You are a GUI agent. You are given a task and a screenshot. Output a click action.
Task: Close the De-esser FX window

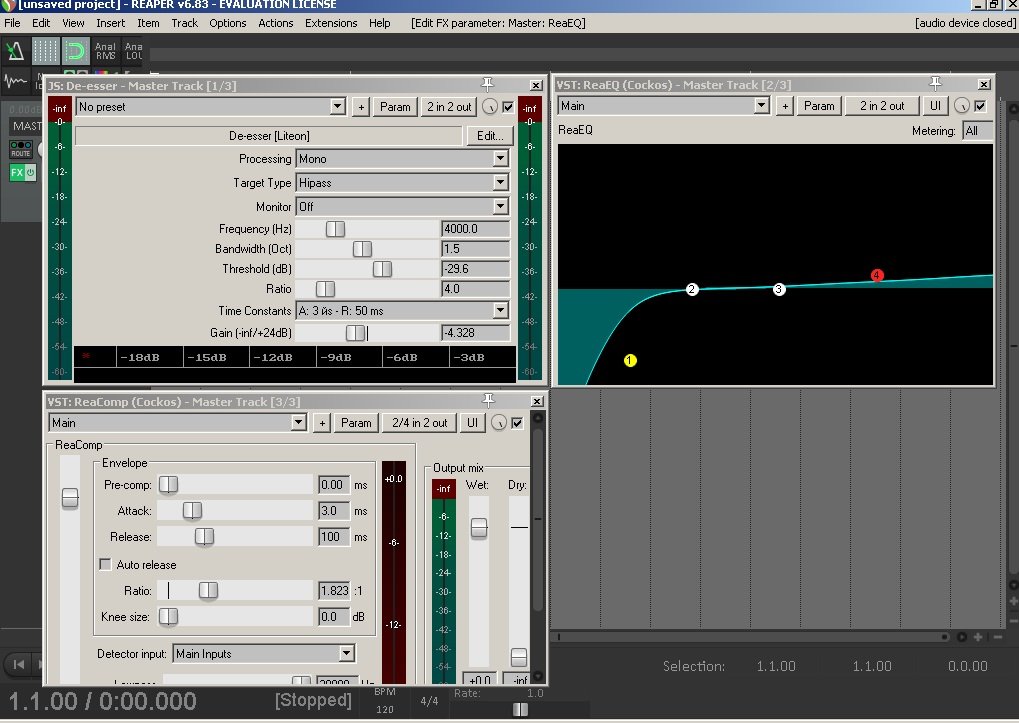535,85
